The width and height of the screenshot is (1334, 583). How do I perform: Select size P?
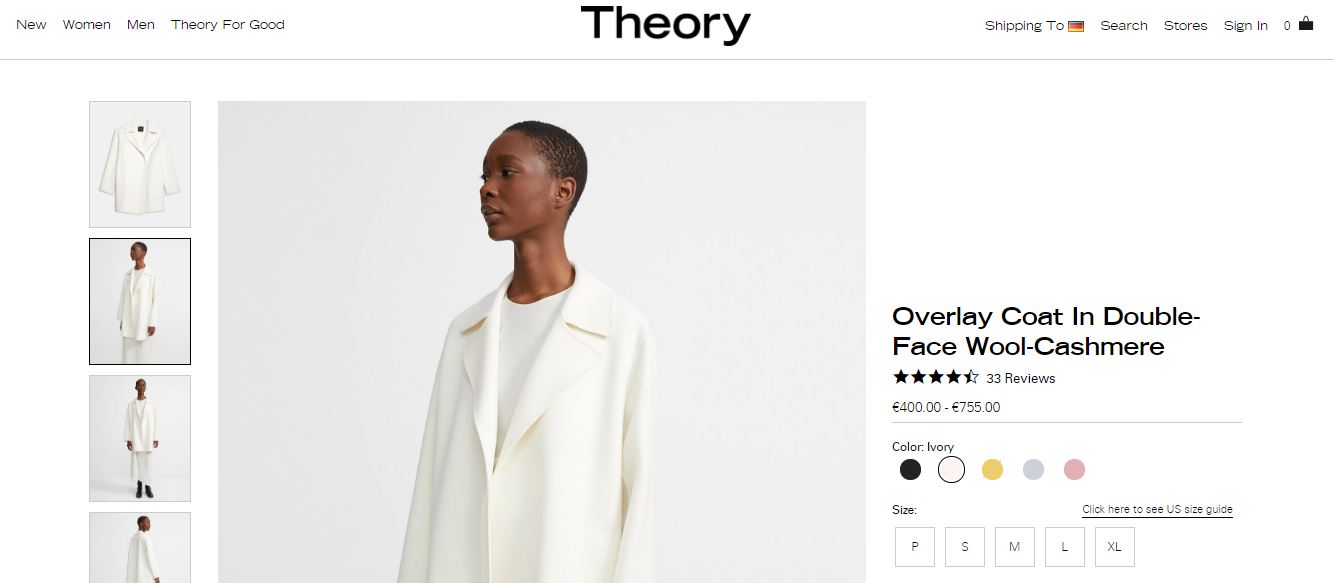click(915, 547)
